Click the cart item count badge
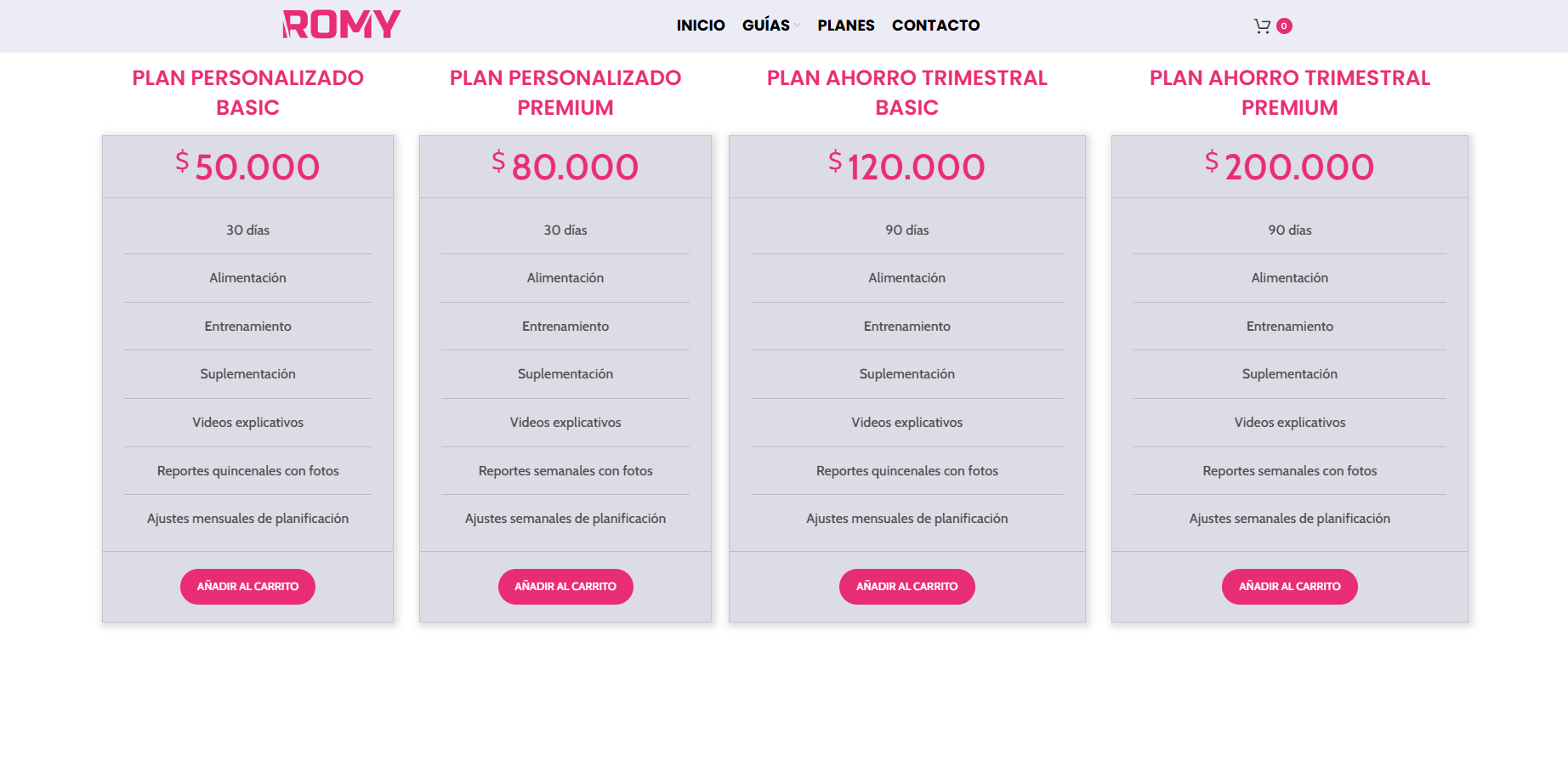The width and height of the screenshot is (1568, 773). [1284, 26]
